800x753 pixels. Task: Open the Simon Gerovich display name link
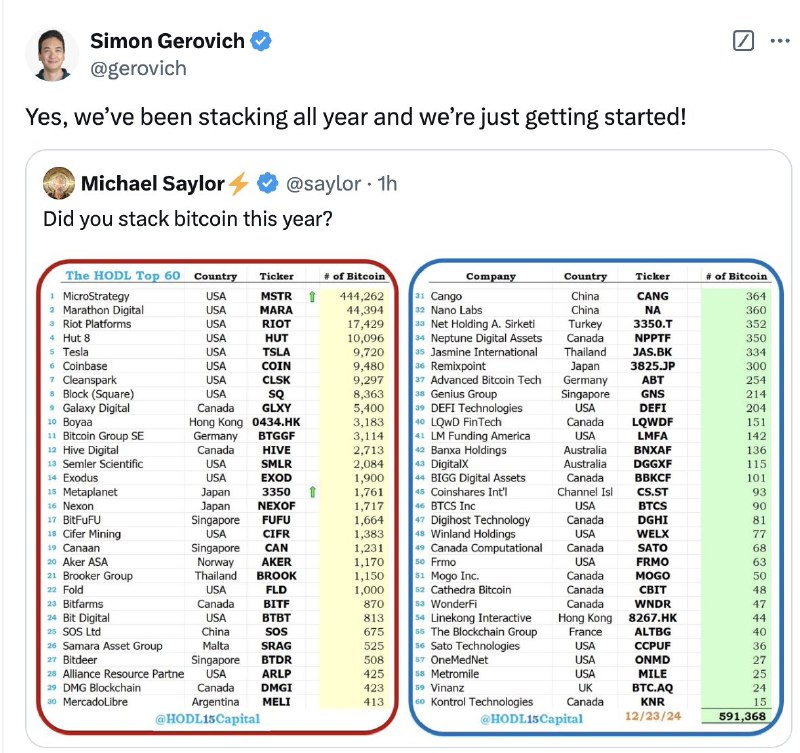pyautogui.click(x=167, y=41)
